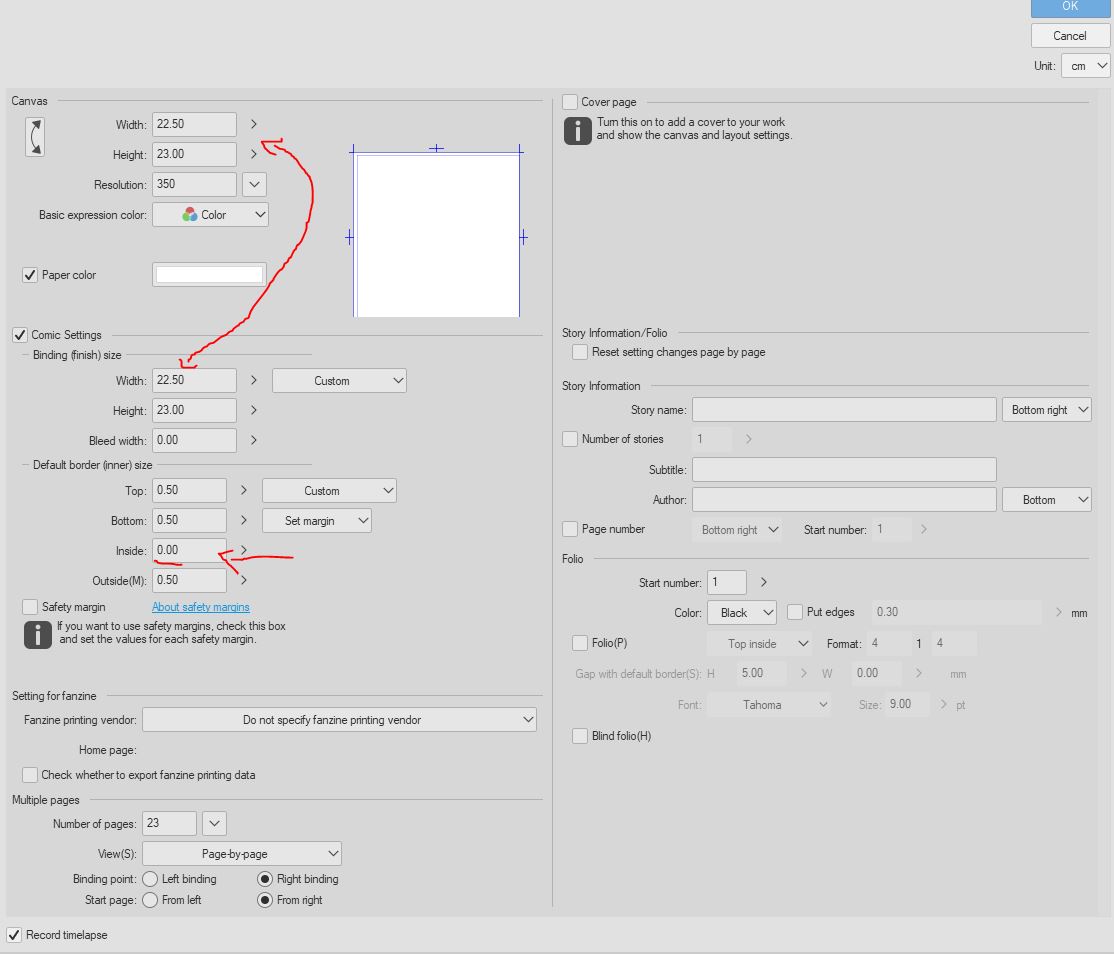Enable Number of stories checkbox
This screenshot has height=954, width=1114.
(x=570, y=439)
